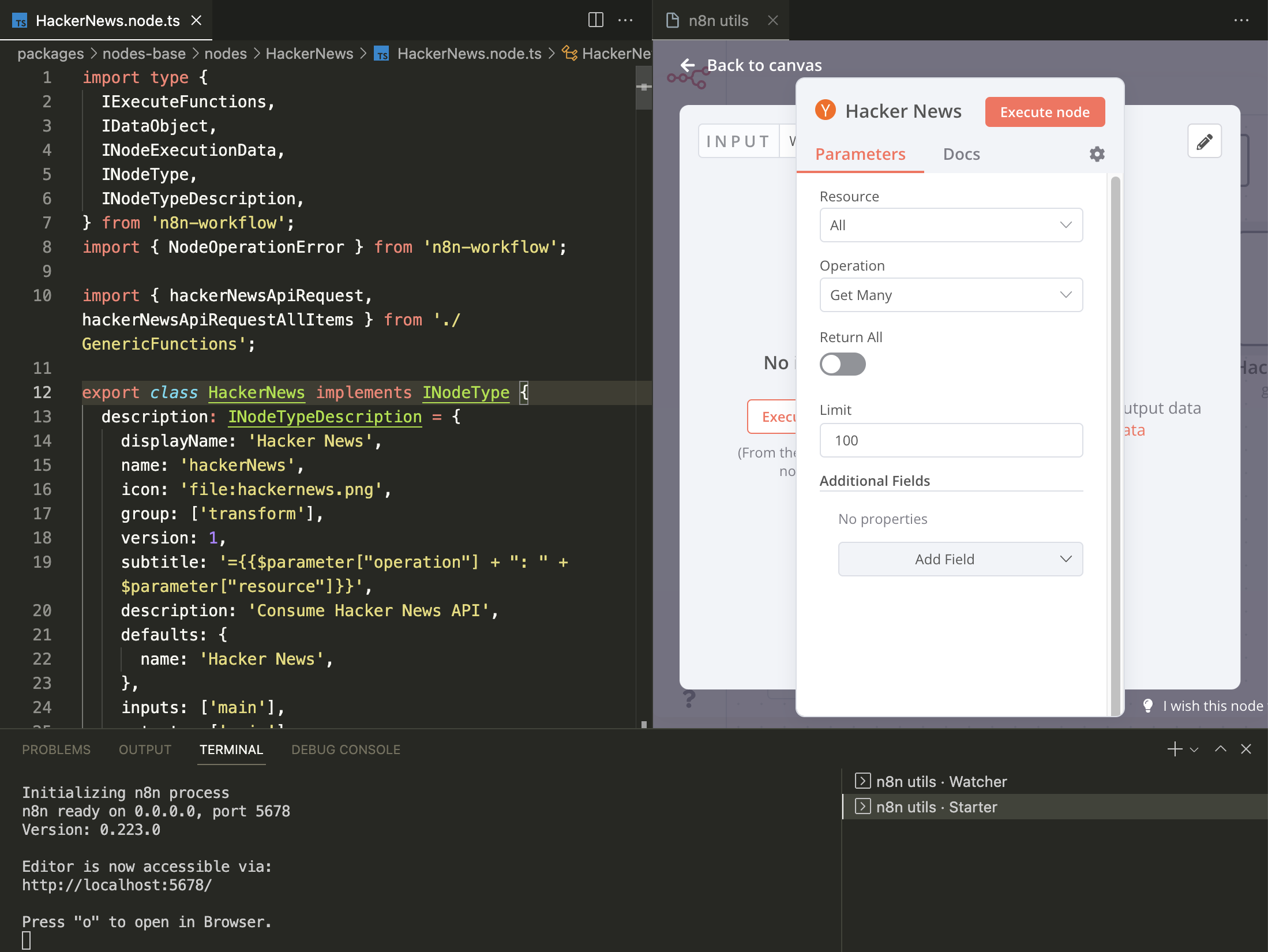
Task: Open the launch profile chevron beside new terminal
Action: tap(1194, 749)
